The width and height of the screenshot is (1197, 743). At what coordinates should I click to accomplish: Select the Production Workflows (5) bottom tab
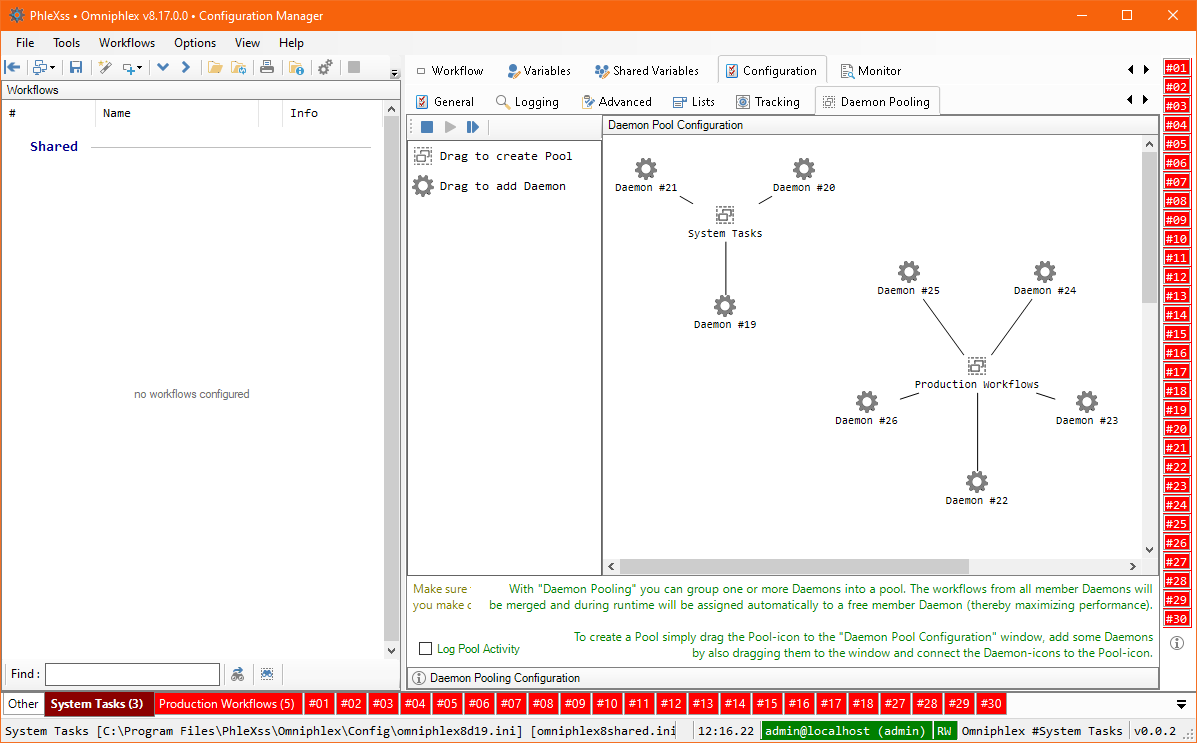[x=227, y=704]
